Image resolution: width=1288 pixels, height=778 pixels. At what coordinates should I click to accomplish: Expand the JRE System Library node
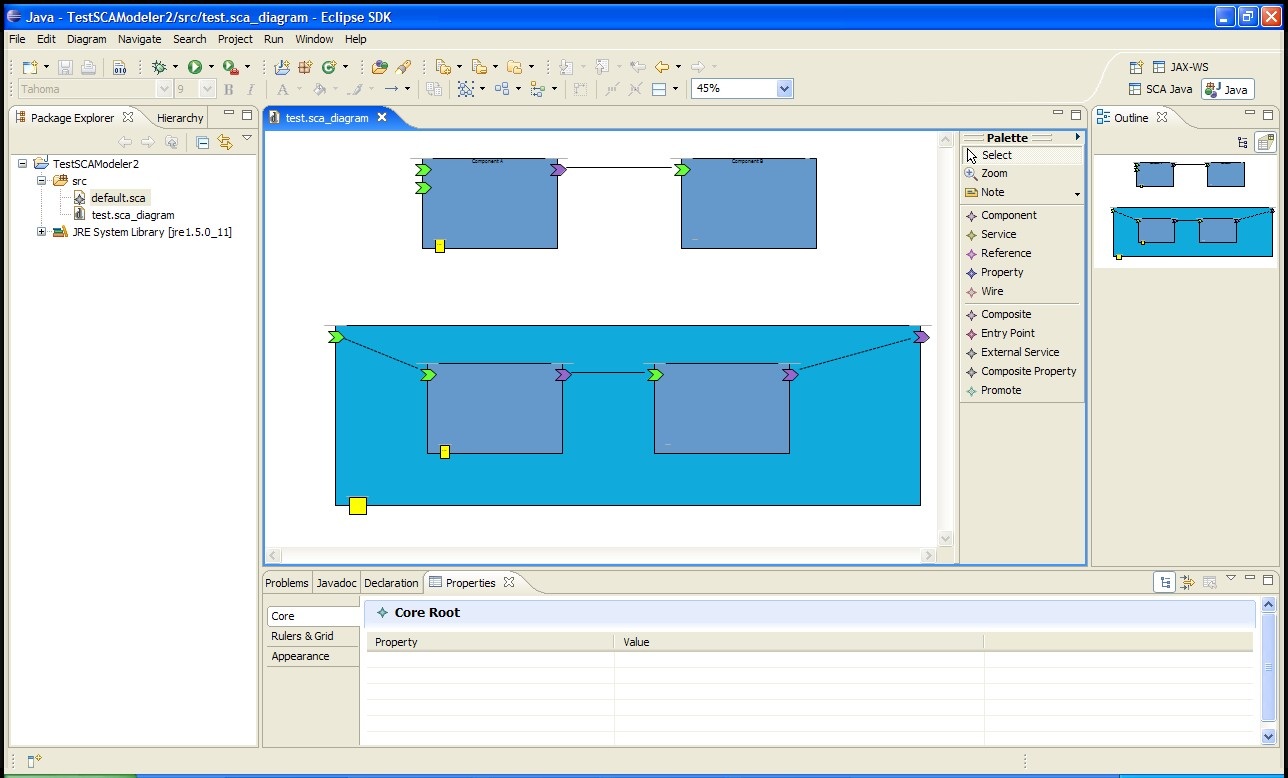tap(42, 232)
